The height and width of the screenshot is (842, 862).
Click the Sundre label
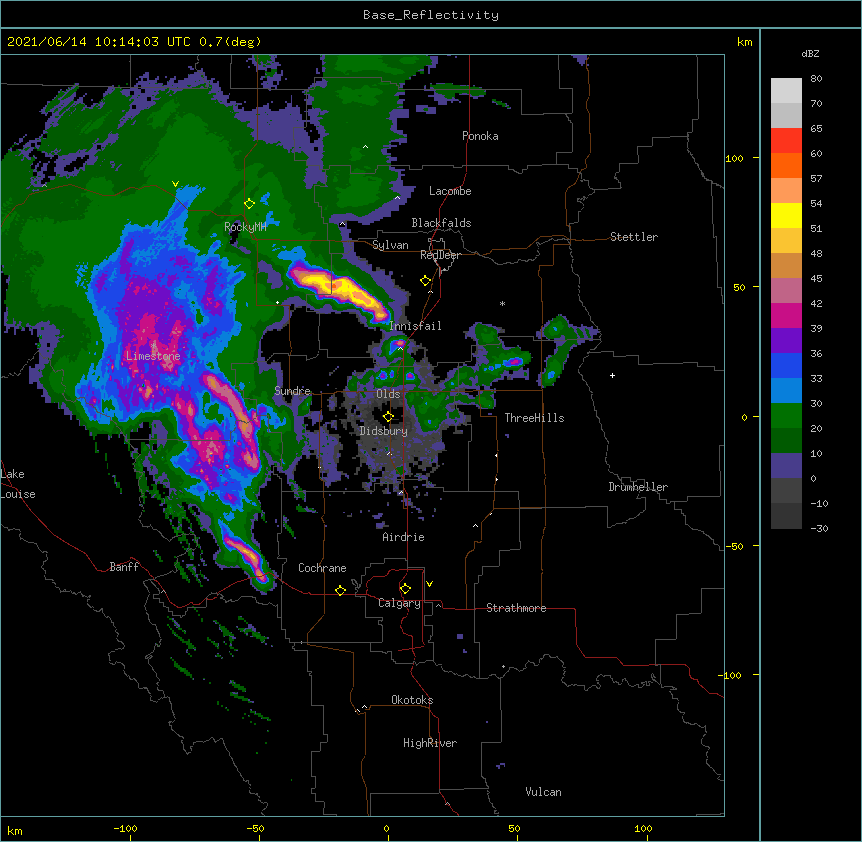(292, 391)
